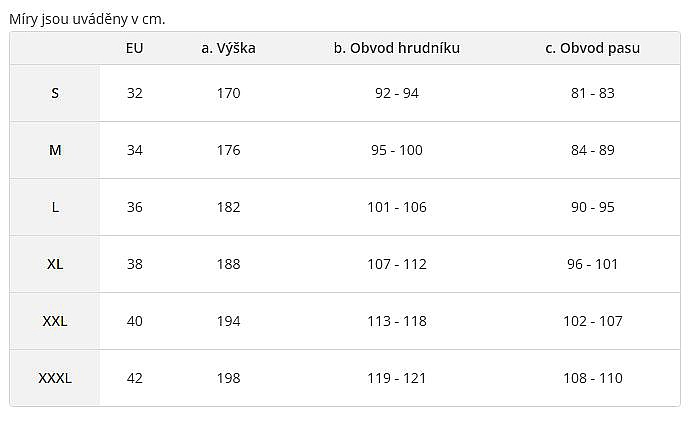The width and height of the screenshot is (690, 425).
Task: Select waist measurement 96 - 101 cell
Action: click(x=593, y=264)
